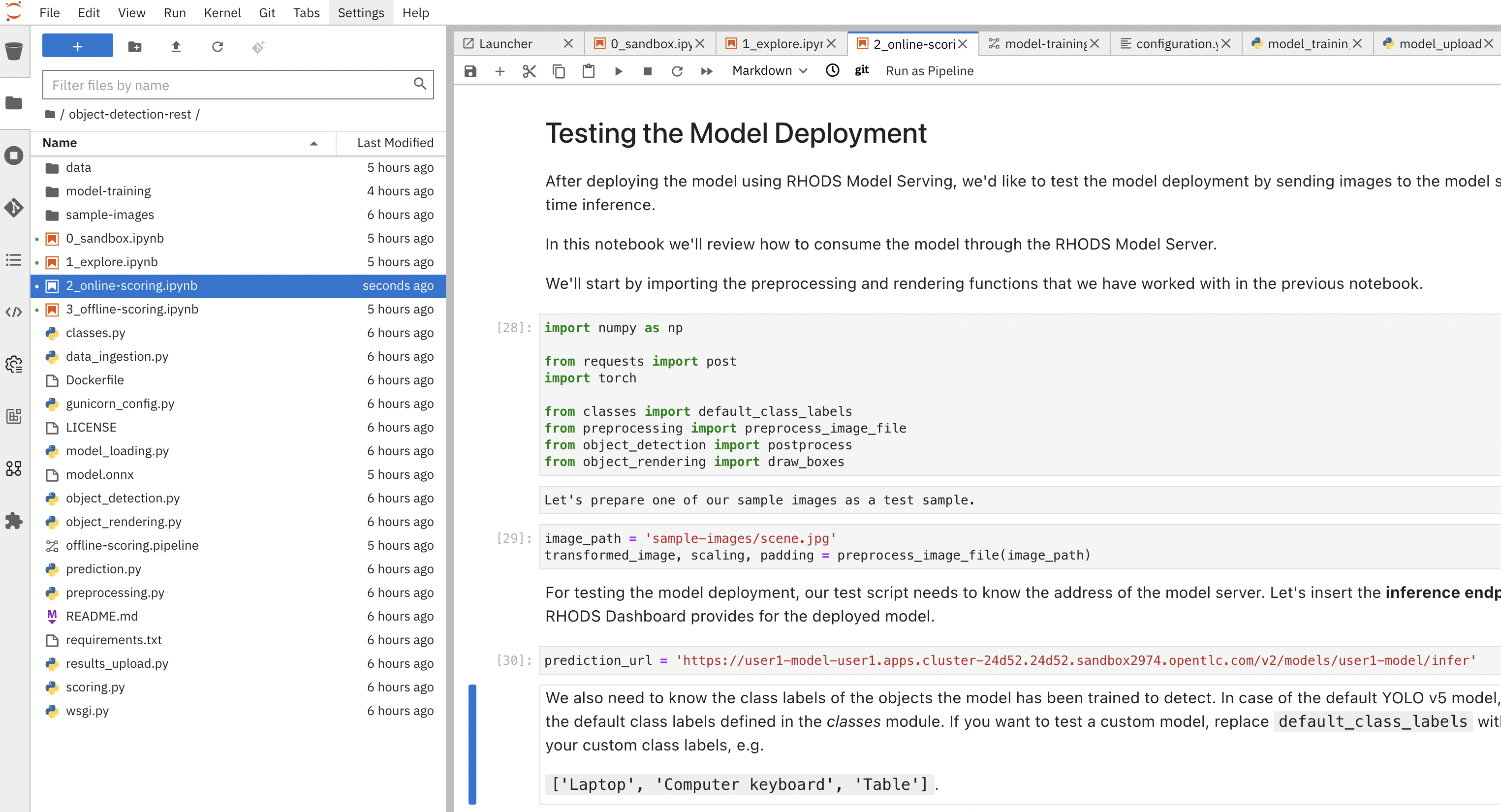1501x812 pixels.
Task: Navigate to root folder breadcrumb icon
Action: point(50,114)
